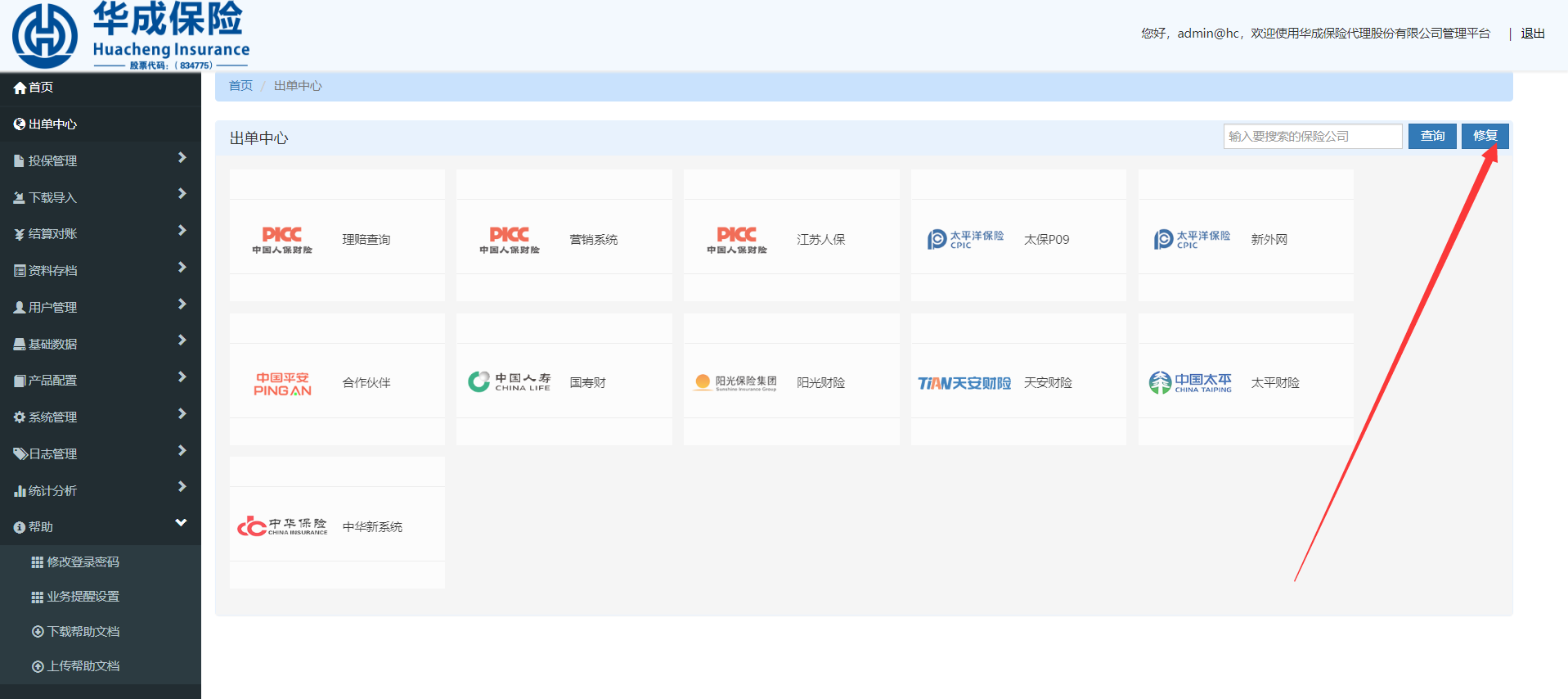Open the 太保P09 link

point(1047,240)
